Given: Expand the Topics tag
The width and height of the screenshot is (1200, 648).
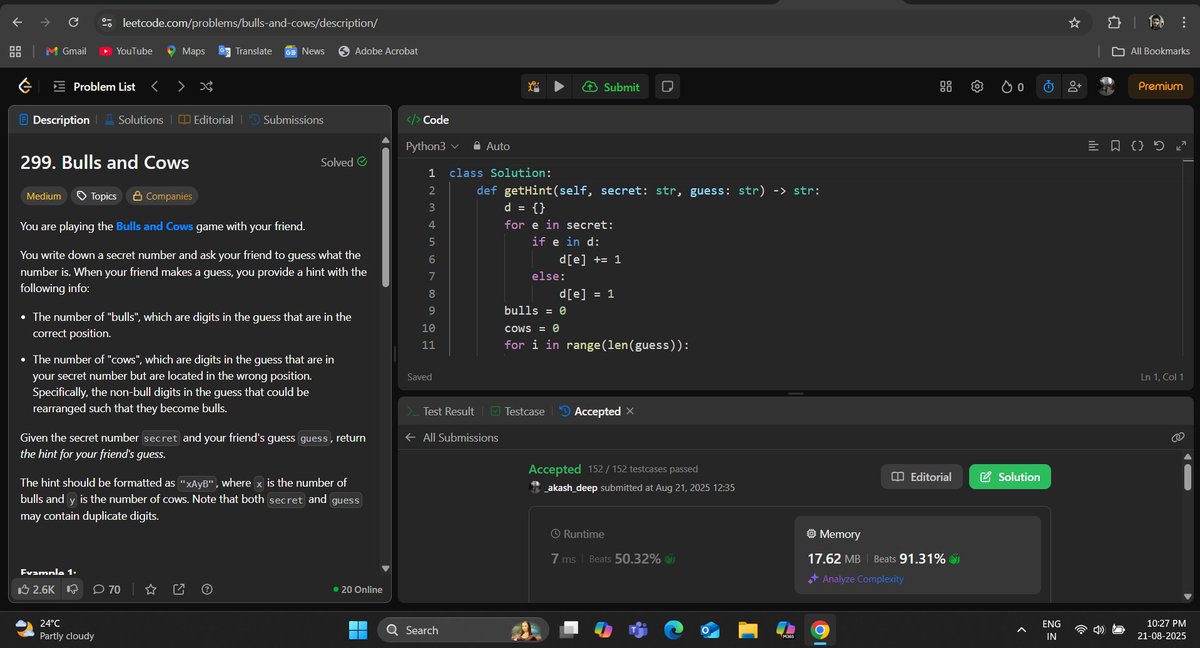Looking at the screenshot, I should [x=97, y=196].
